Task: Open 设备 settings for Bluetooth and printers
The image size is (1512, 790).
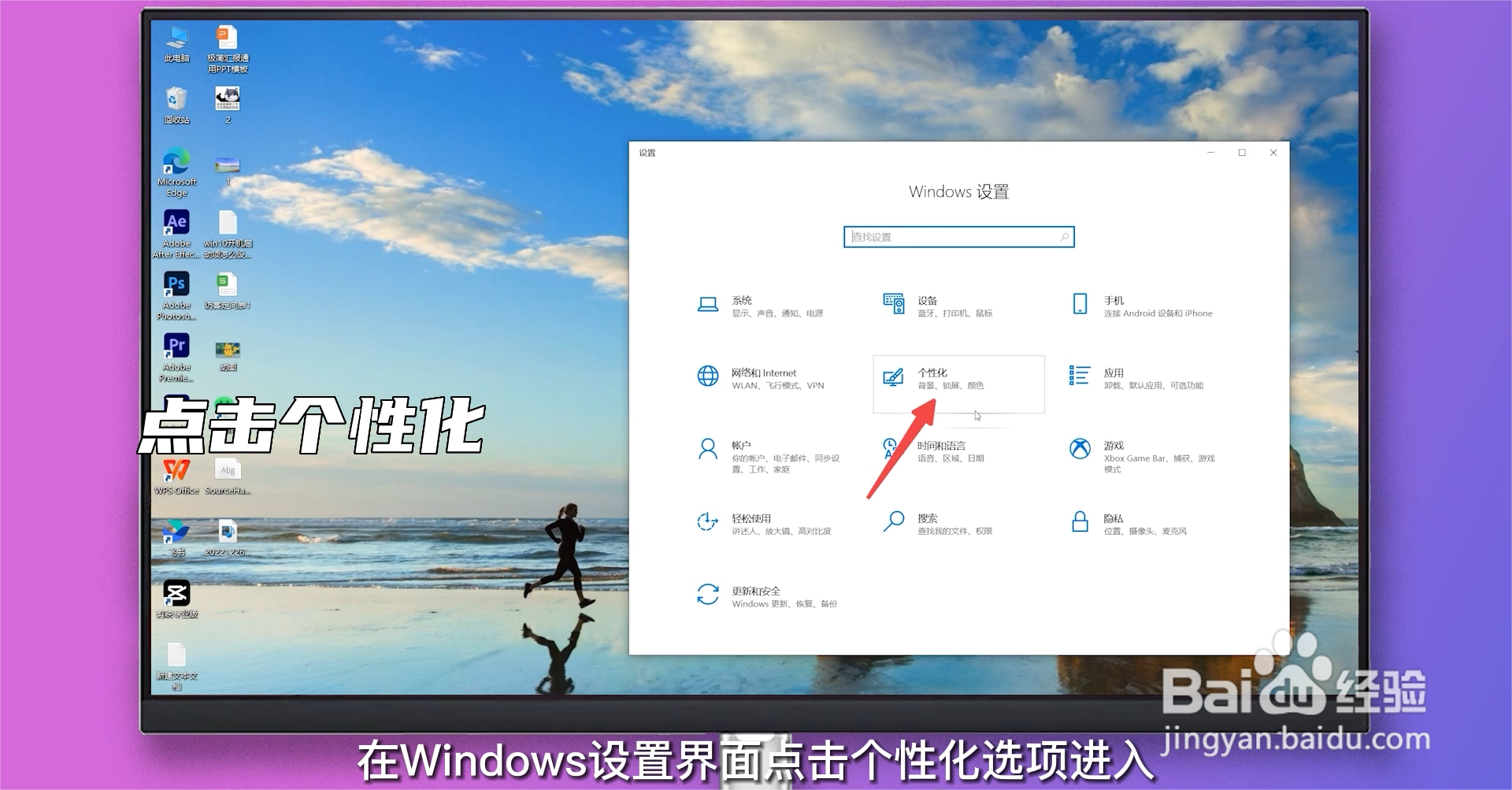Action: [x=937, y=306]
